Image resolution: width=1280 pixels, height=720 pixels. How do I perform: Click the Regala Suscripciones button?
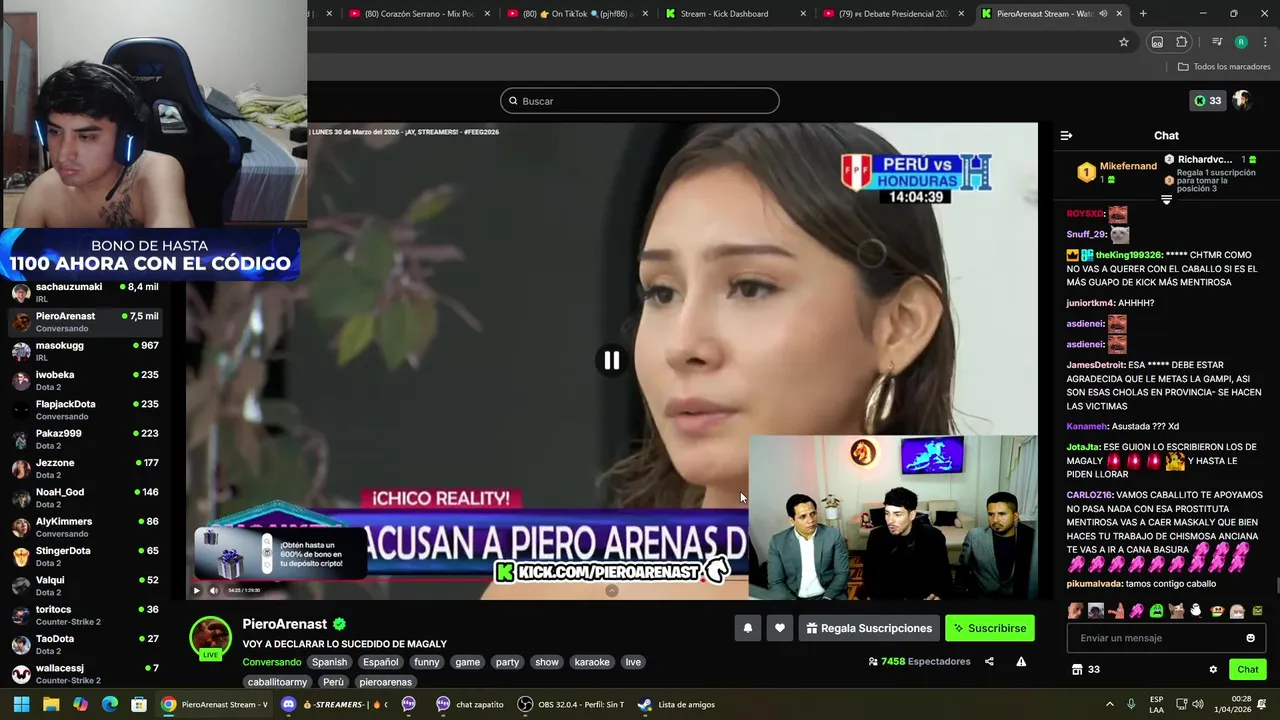[869, 628]
